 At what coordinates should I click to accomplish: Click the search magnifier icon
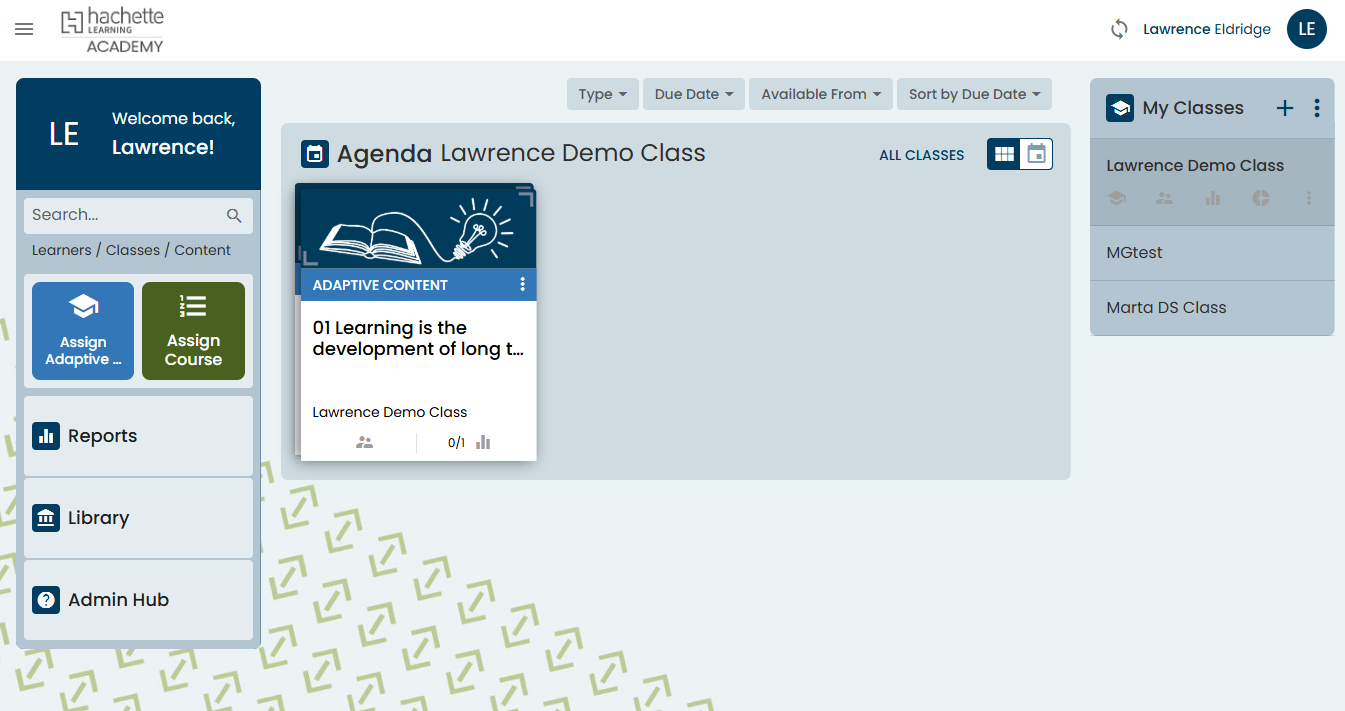(x=234, y=215)
